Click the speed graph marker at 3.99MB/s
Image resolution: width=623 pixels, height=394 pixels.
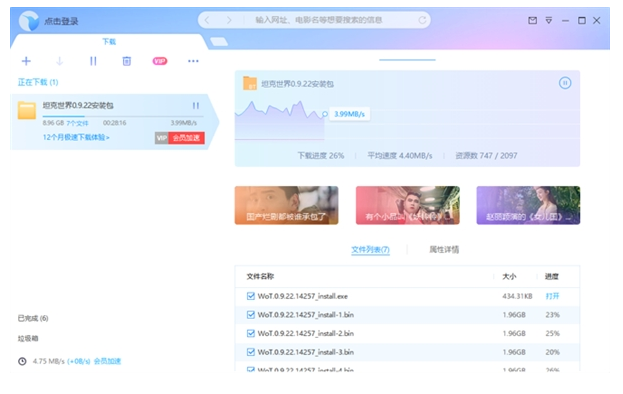[x=325, y=114]
